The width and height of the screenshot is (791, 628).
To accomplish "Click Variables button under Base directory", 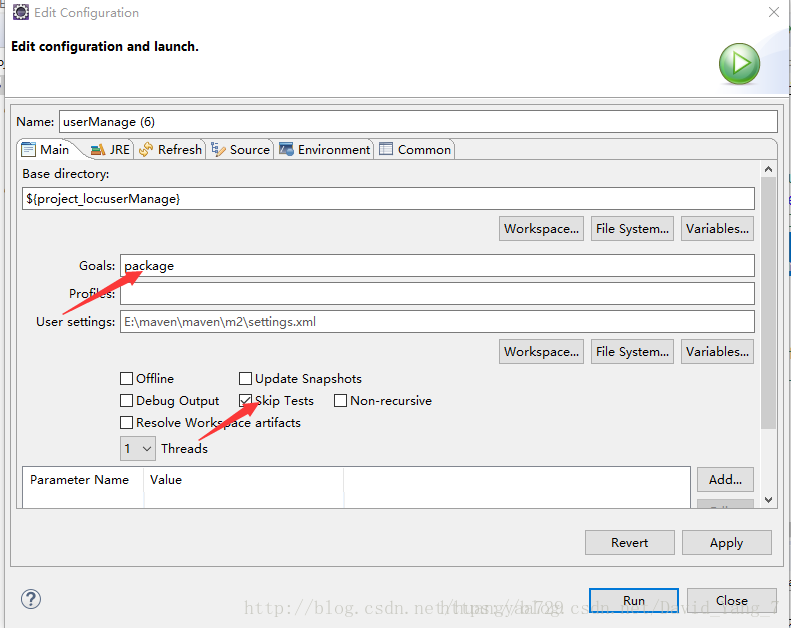I will [x=717, y=229].
